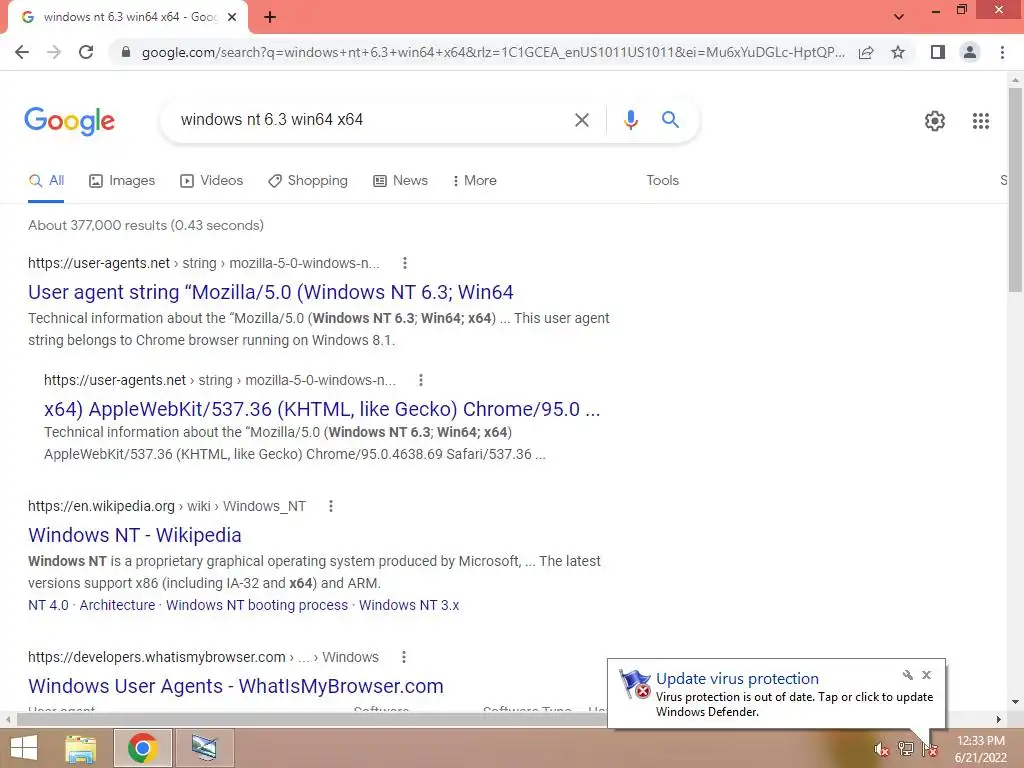Open notification options wrench icon

click(908, 675)
